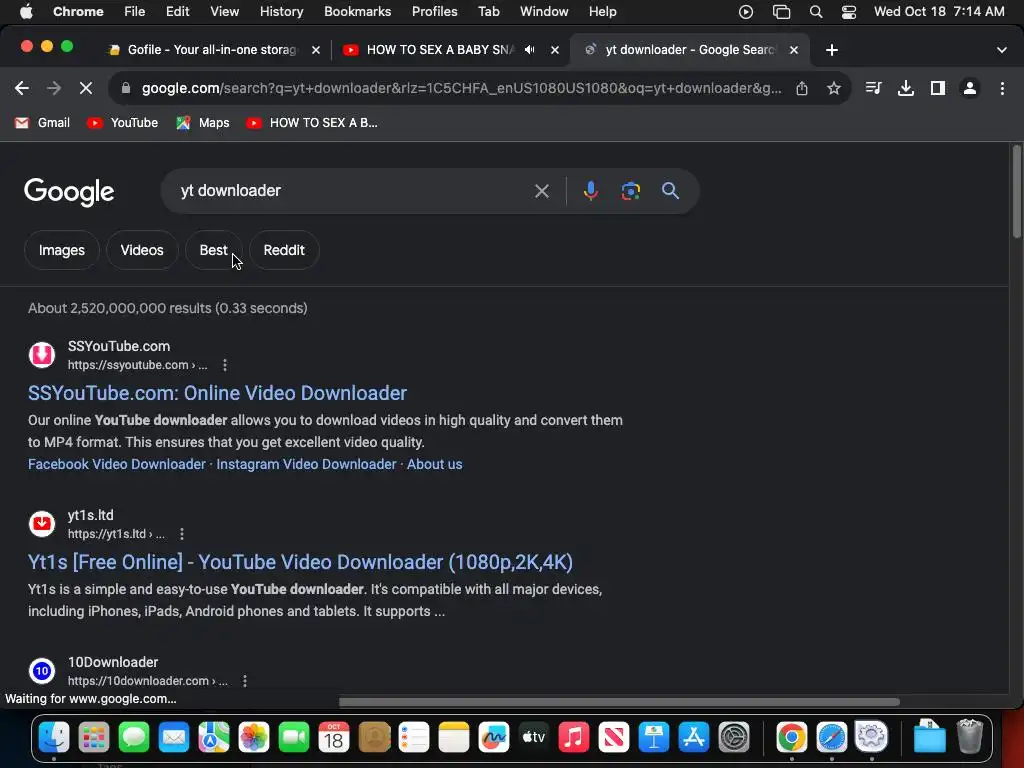This screenshot has width=1024, height=768.
Task: Open Instagram Video Downloader sitelink
Action: 306,464
